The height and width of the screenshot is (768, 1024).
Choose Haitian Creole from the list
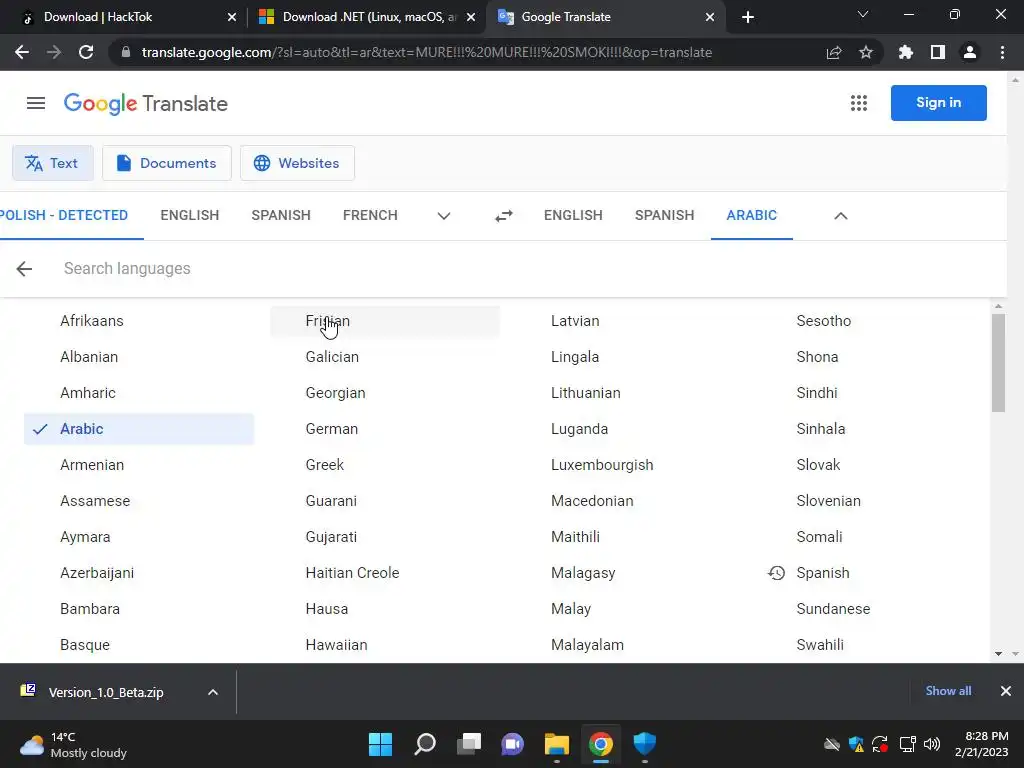click(353, 573)
